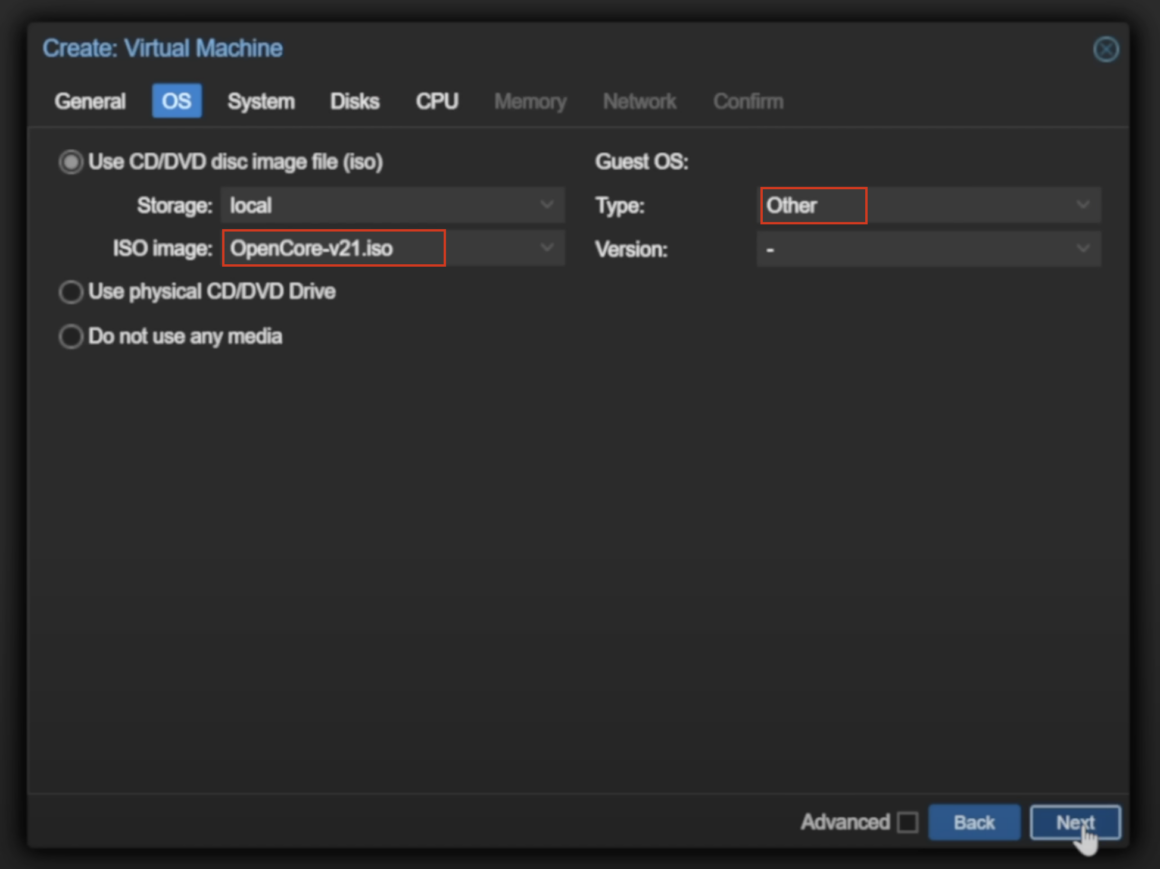Expand the ISO image dropdown arrow
The image size is (1160, 869).
547,248
